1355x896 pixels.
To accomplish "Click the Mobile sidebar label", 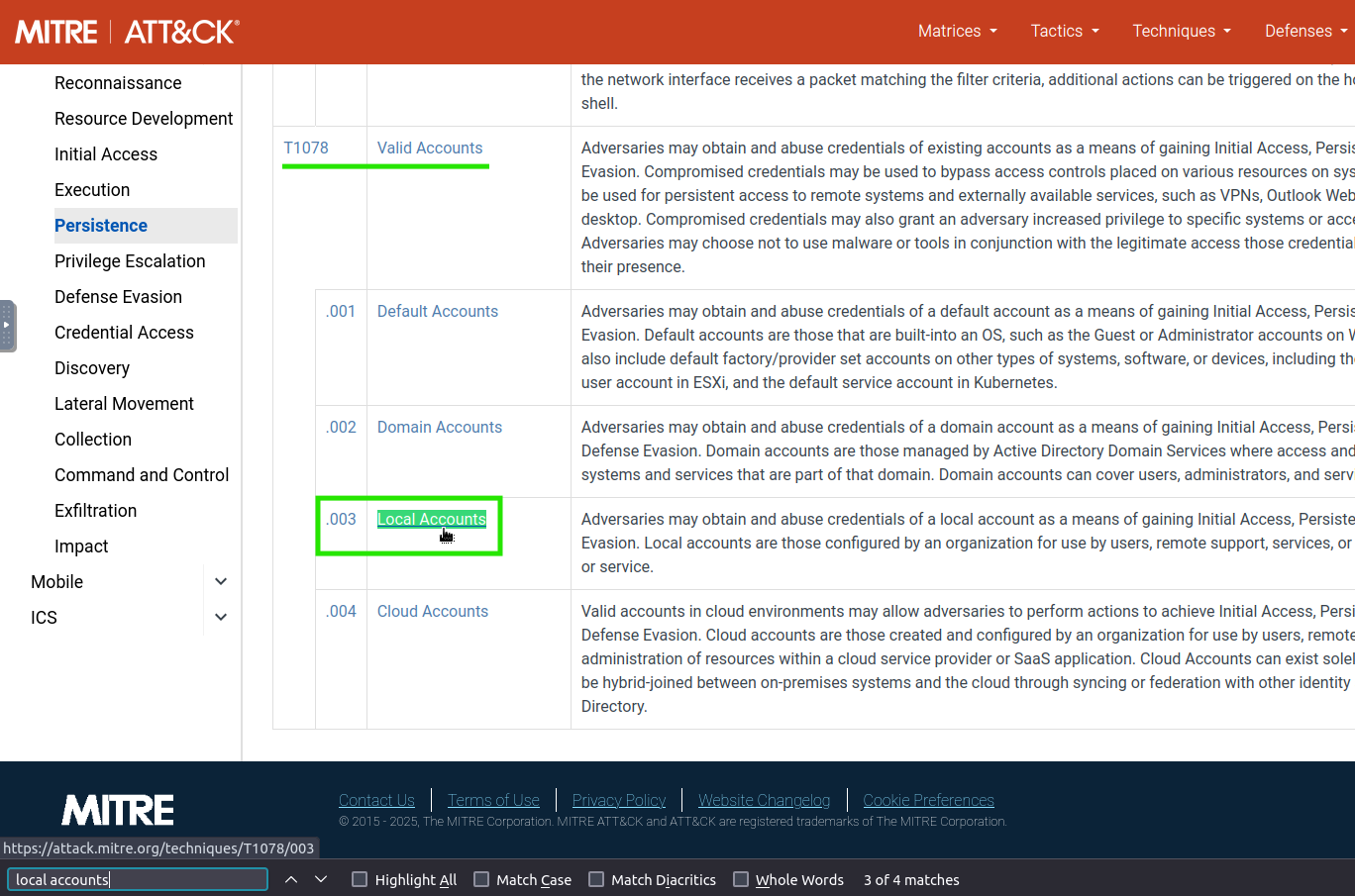I will [x=56, y=582].
